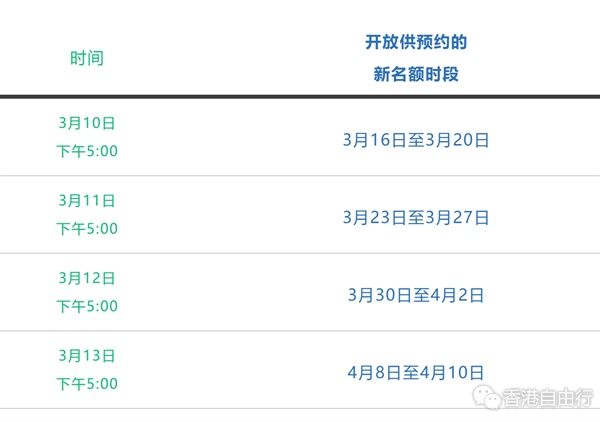Image resolution: width=600 pixels, height=422 pixels.
Task: Click 下午5:00 under 3月12日
Action: click(86, 306)
